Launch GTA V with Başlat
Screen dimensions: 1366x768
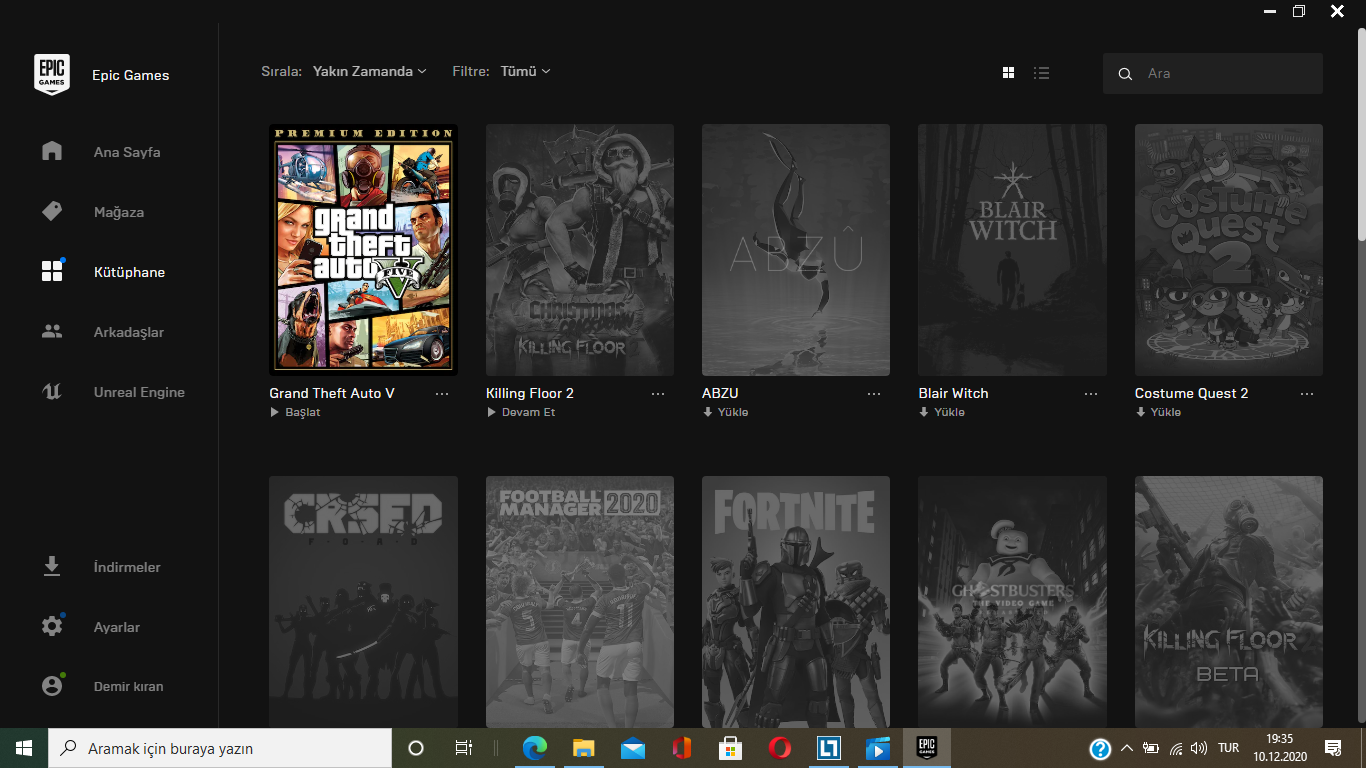(x=295, y=412)
